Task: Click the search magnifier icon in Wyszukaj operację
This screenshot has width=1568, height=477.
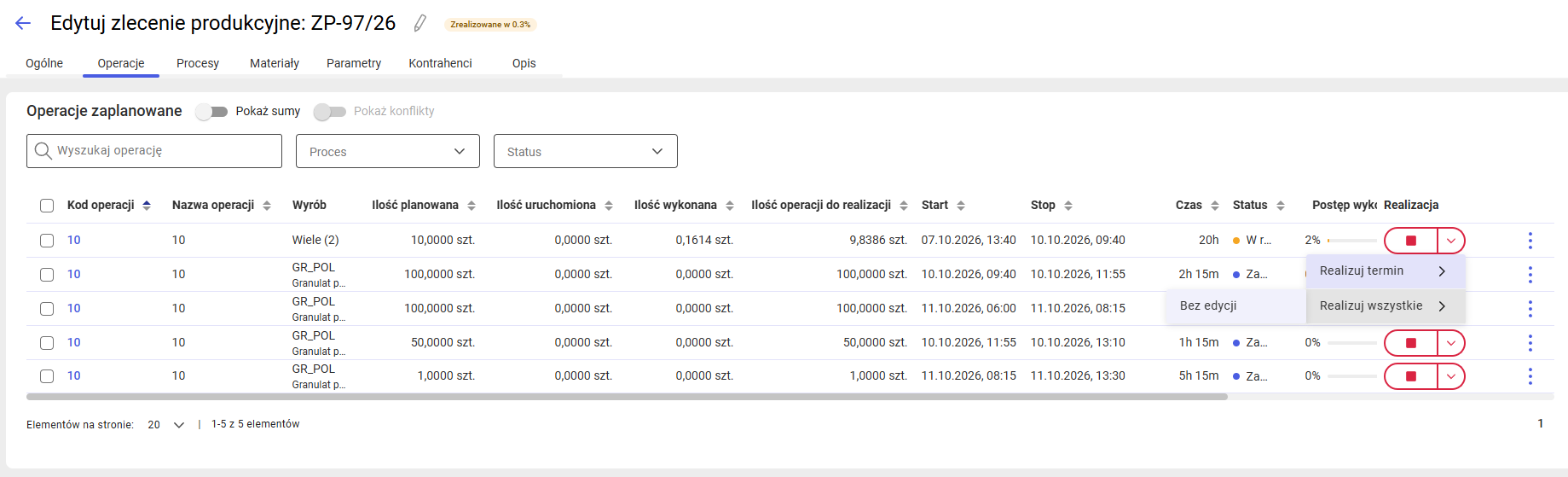Action: coord(43,151)
